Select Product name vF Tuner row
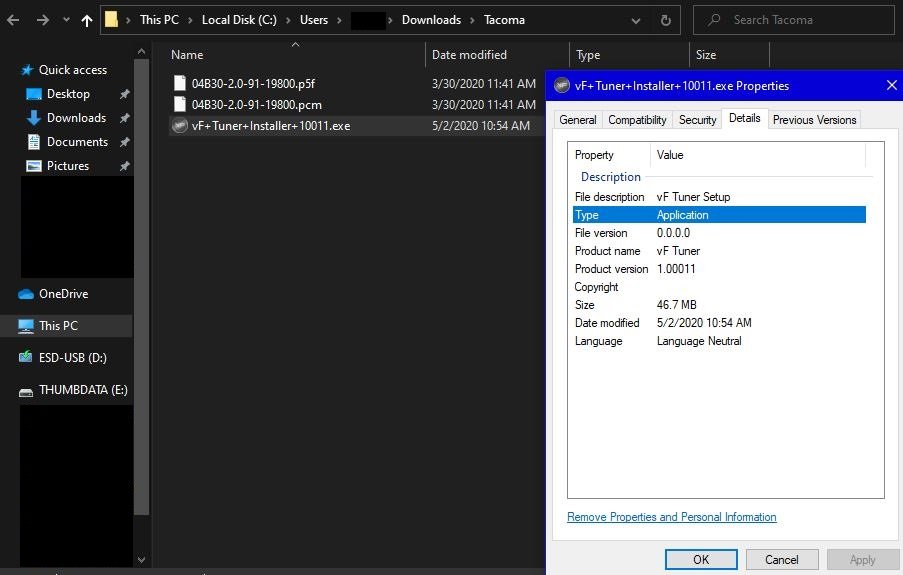The width and height of the screenshot is (903, 575). 719,251
